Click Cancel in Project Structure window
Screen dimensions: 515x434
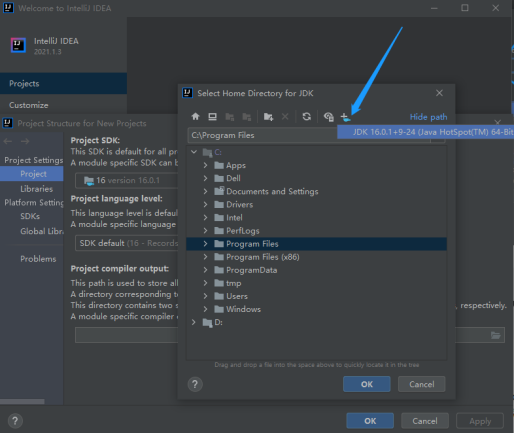point(425,421)
